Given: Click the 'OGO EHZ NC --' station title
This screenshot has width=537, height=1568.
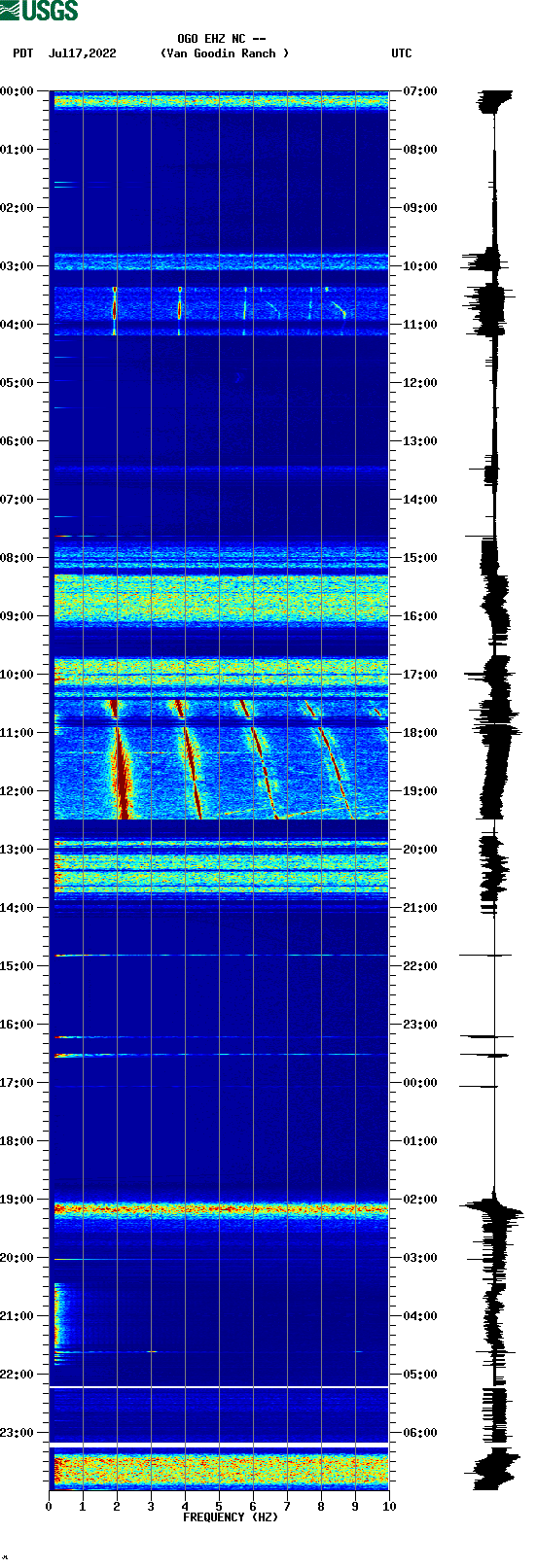Looking at the screenshot, I should click(222, 39).
